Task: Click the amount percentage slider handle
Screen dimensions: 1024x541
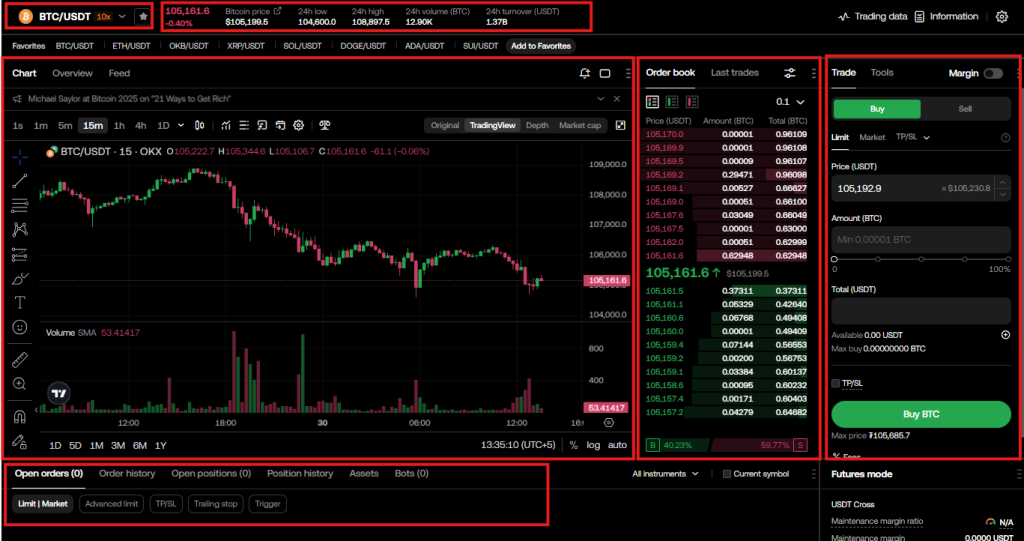Action: (835, 259)
